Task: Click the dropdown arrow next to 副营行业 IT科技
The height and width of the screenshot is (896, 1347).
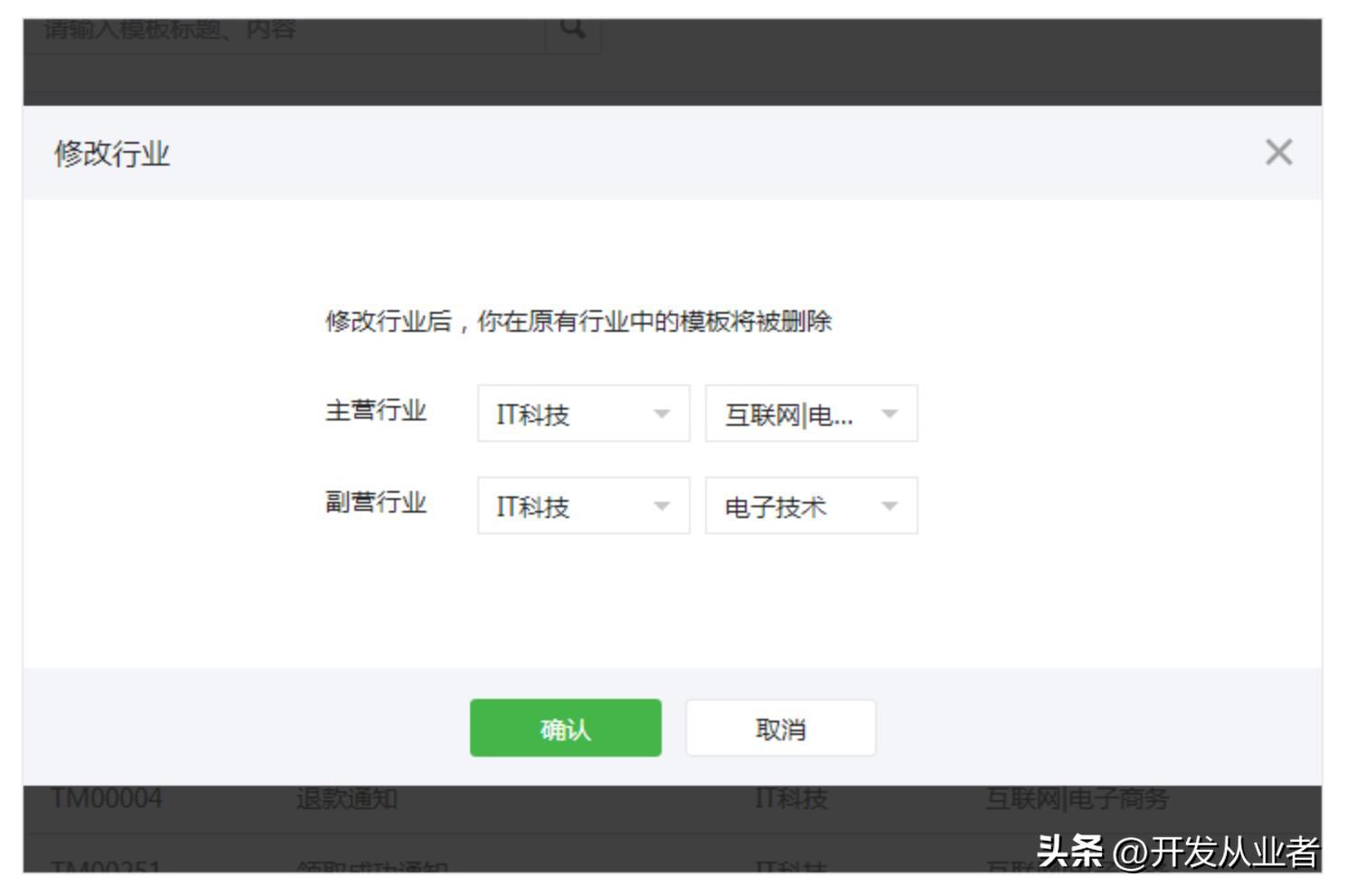Action: [x=663, y=506]
